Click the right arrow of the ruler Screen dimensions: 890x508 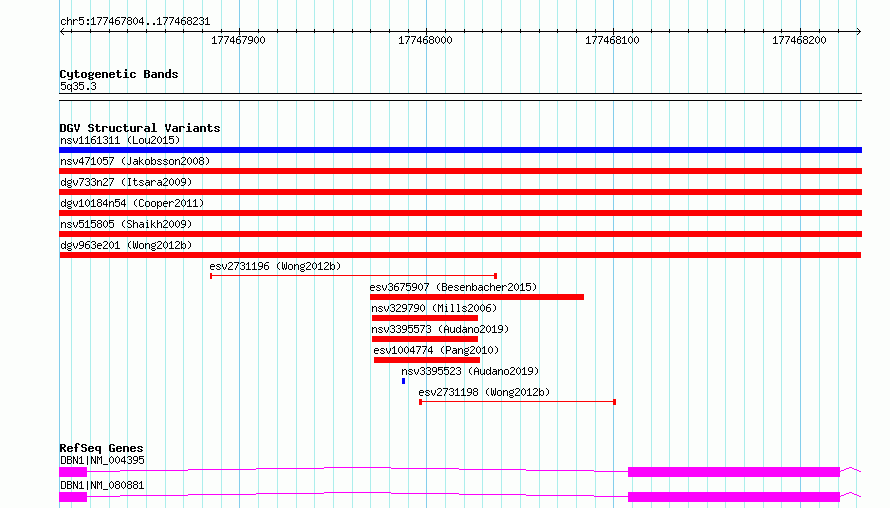tap(858, 31)
